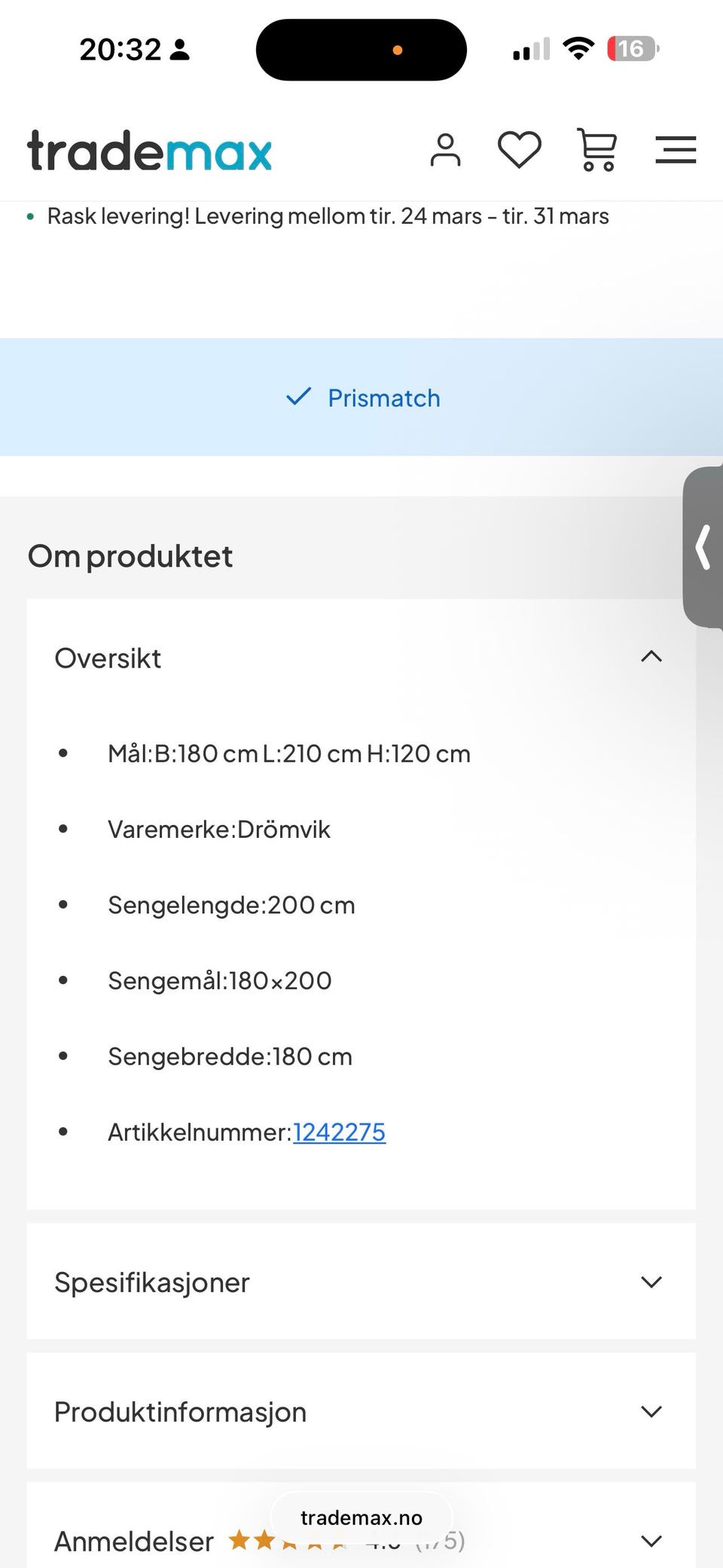Open article number 1242275 link

339,1132
